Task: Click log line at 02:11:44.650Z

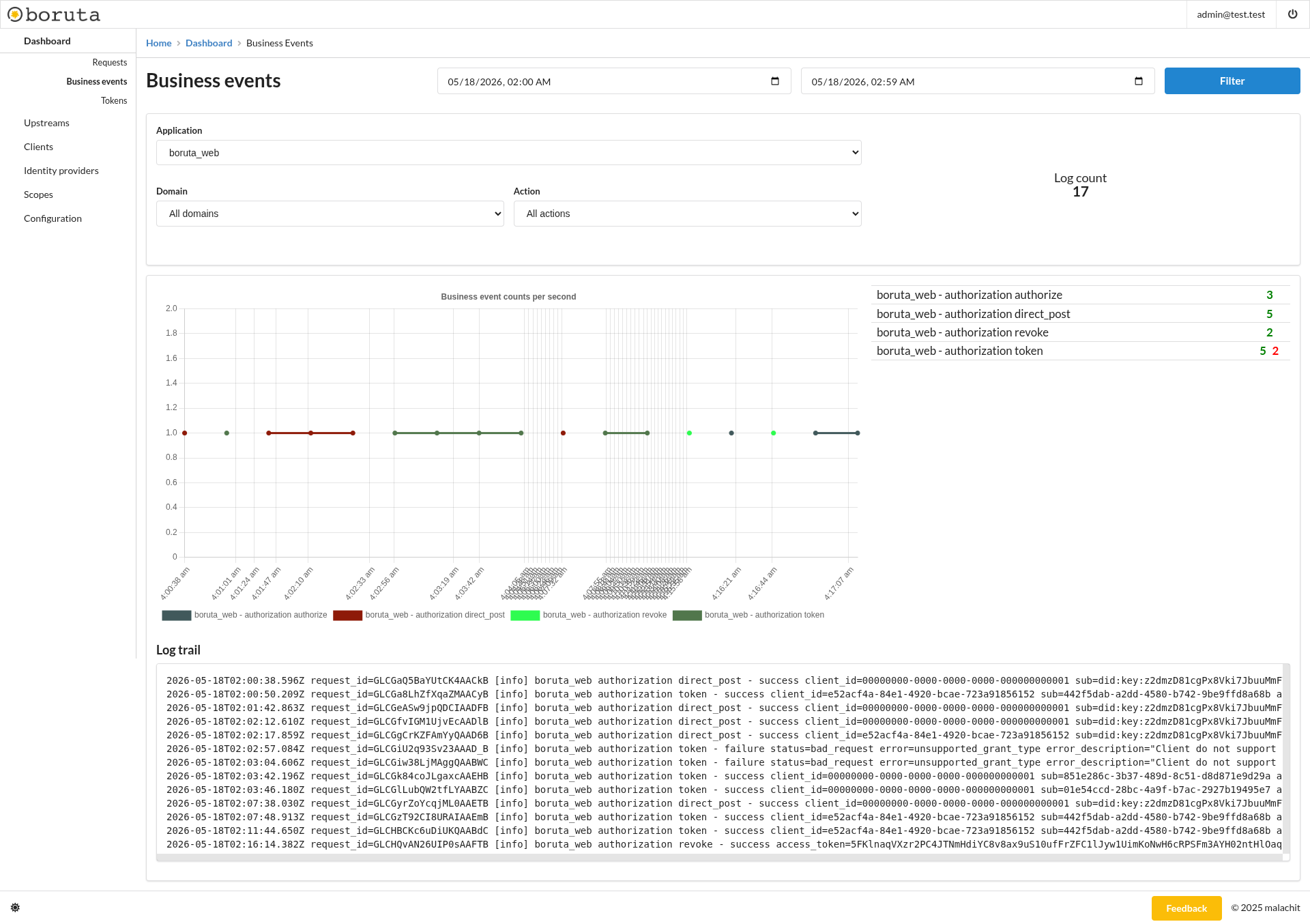Action: (724, 831)
